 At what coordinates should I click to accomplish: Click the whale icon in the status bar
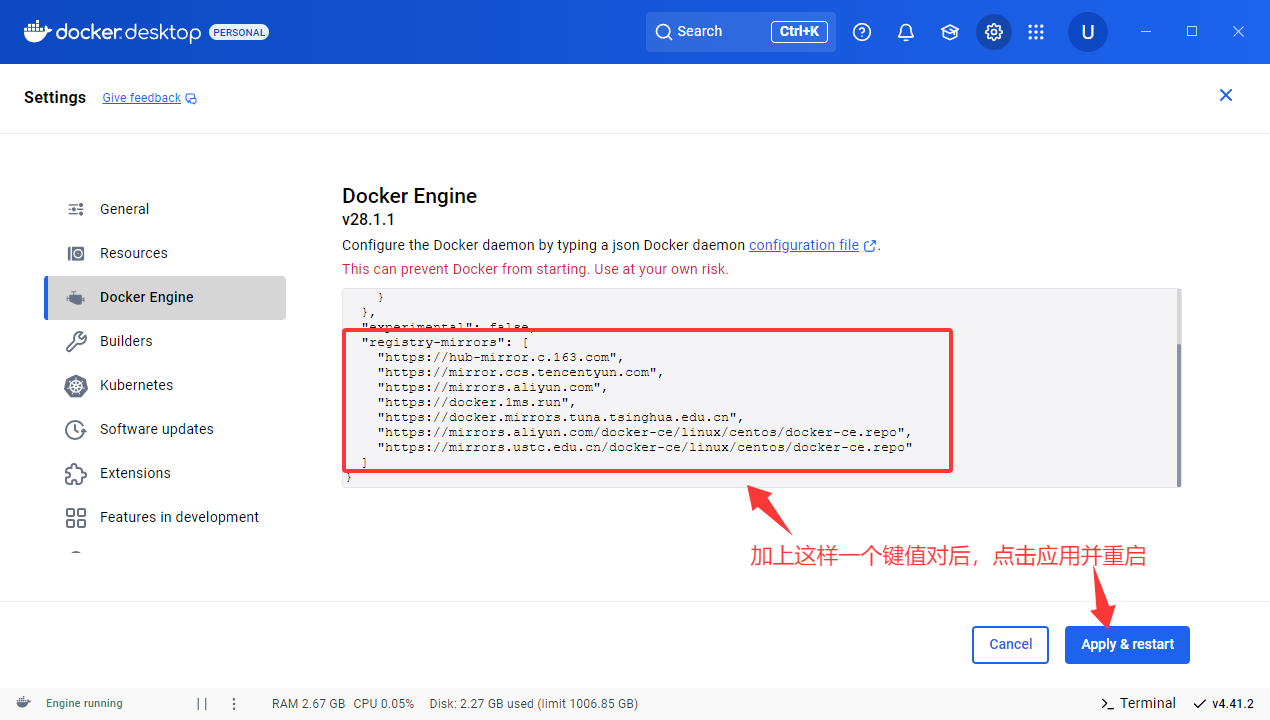tap(23, 703)
